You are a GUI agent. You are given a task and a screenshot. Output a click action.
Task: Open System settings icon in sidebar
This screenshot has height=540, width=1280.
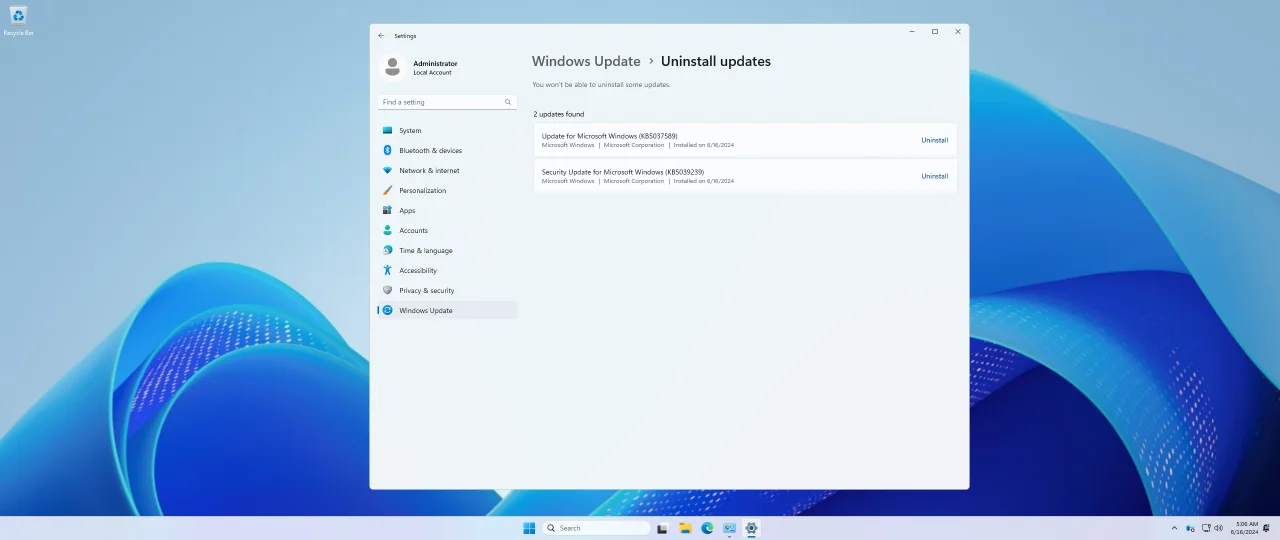[387, 130]
